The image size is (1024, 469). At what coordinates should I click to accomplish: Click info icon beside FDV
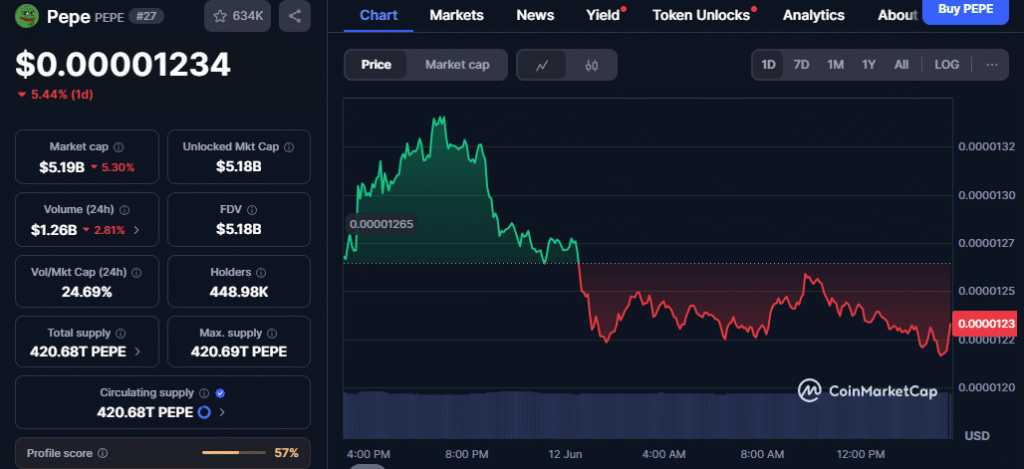click(x=252, y=210)
